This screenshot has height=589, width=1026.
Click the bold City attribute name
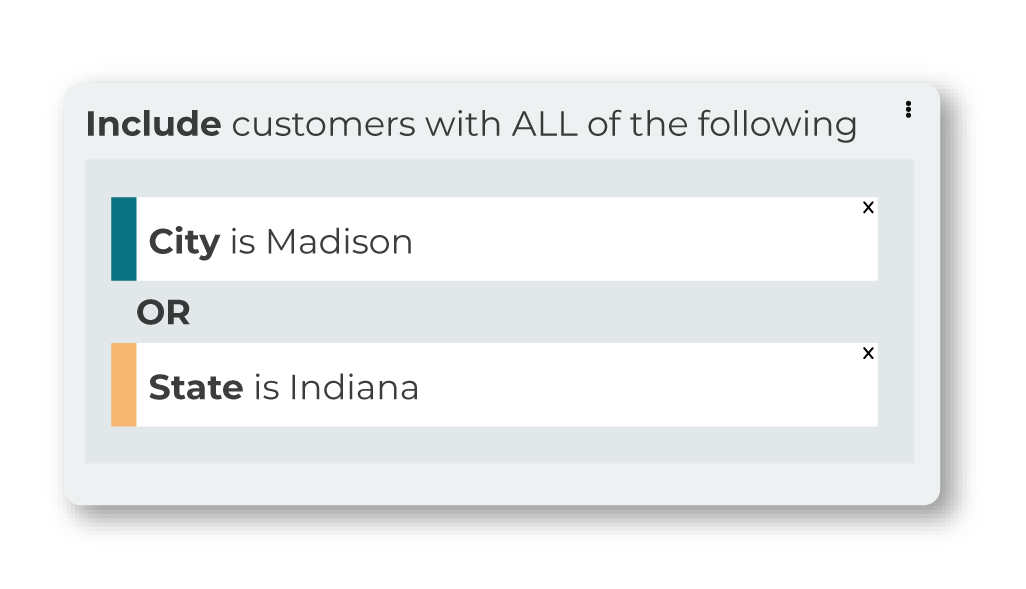tap(185, 242)
